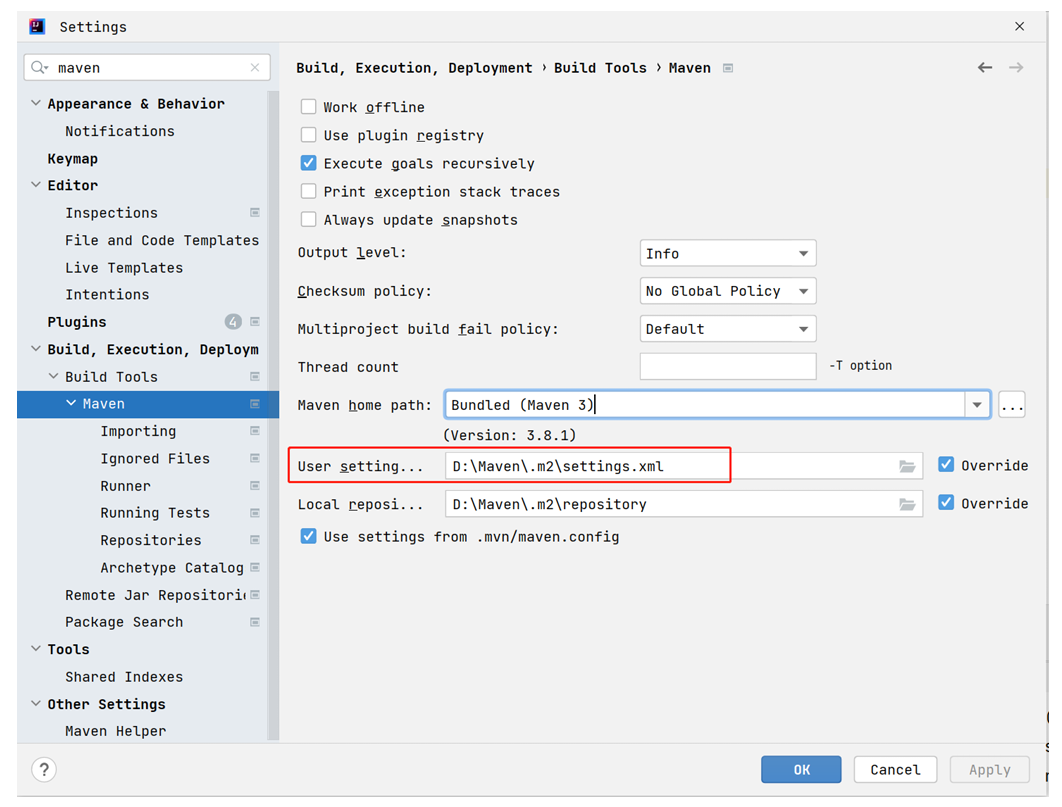Screen dimensions: 1062x807
Task: Open Maven home path dropdown arrow
Action: point(977,405)
